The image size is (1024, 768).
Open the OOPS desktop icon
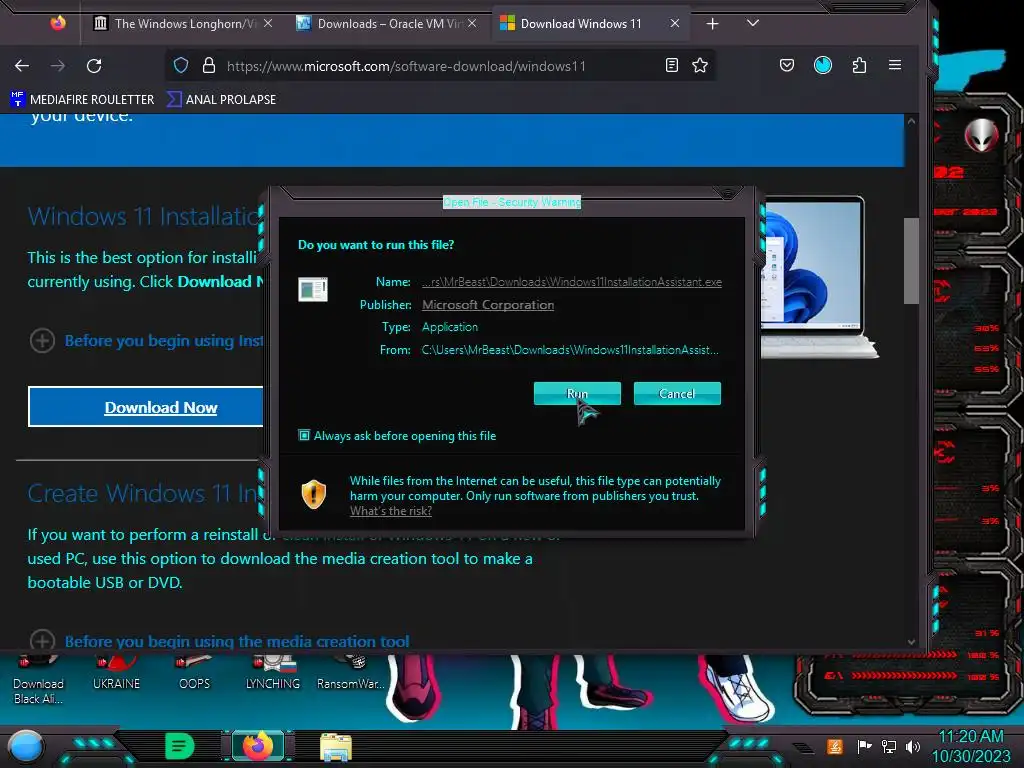click(x=195, y=674)
